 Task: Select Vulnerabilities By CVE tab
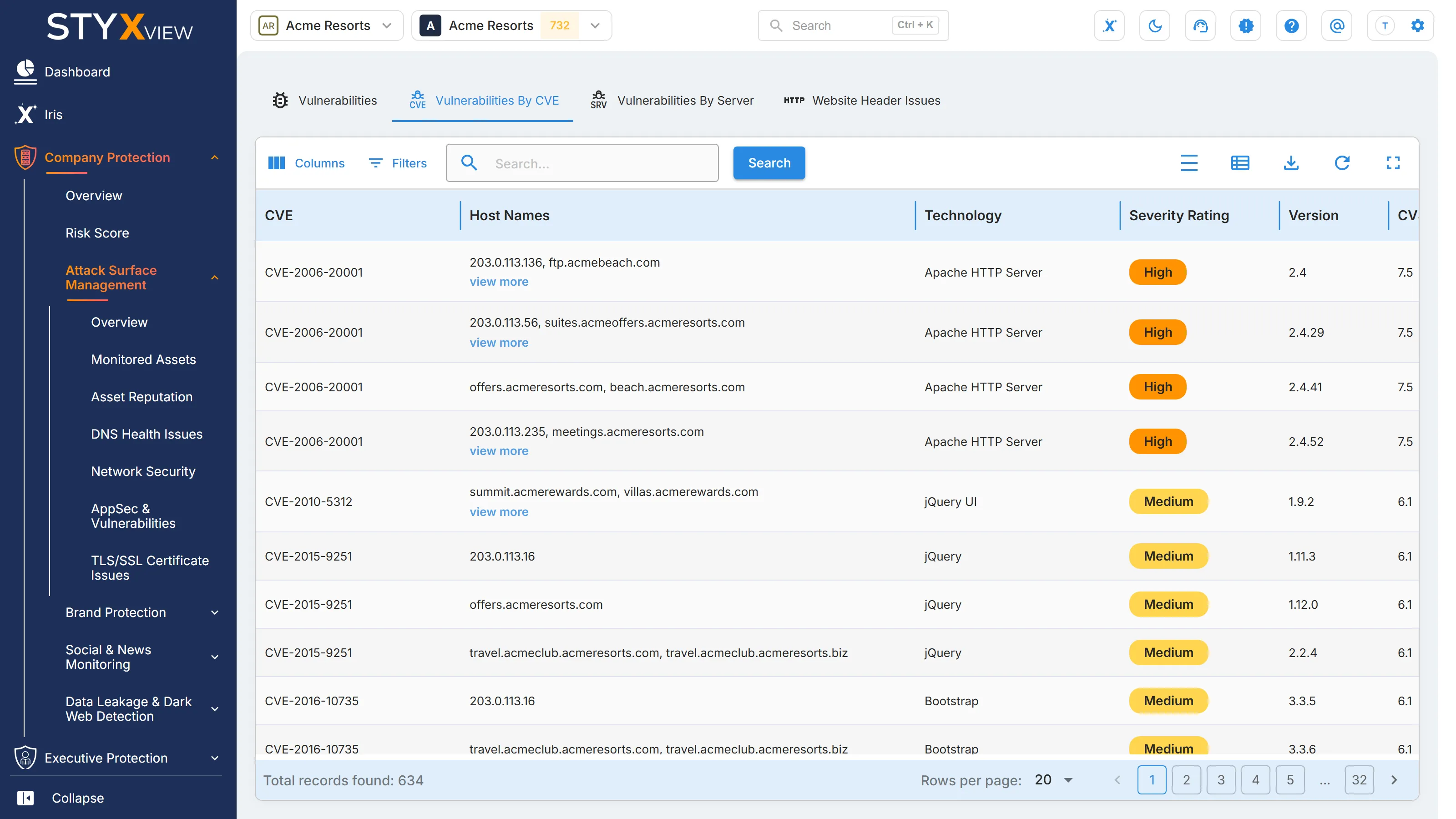483,101
